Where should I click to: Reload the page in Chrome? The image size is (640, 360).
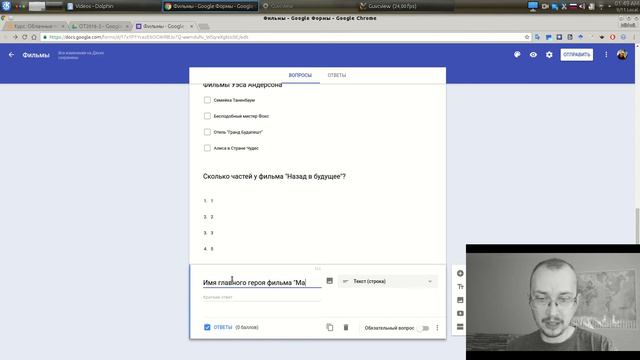pyautogui.click(x=24, y=37)
